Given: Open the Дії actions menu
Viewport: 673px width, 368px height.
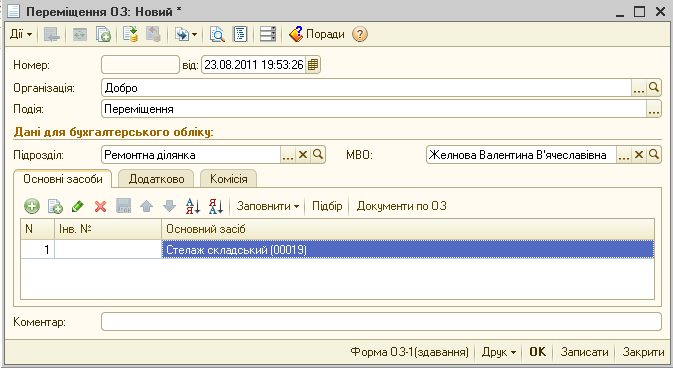Looking at the screenshot, I should pos(21,34).
